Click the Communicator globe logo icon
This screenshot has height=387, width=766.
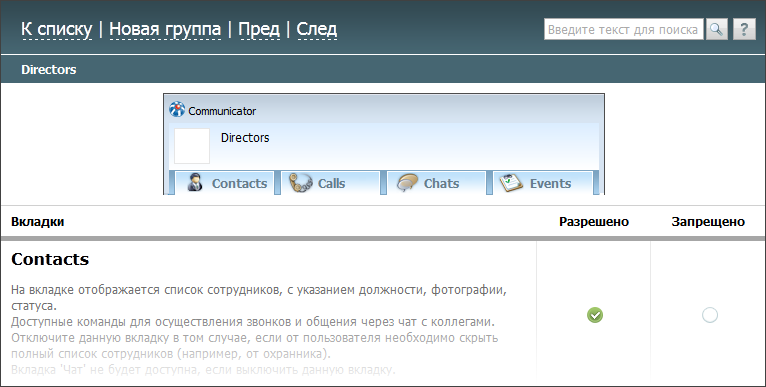tap(177, 109)
